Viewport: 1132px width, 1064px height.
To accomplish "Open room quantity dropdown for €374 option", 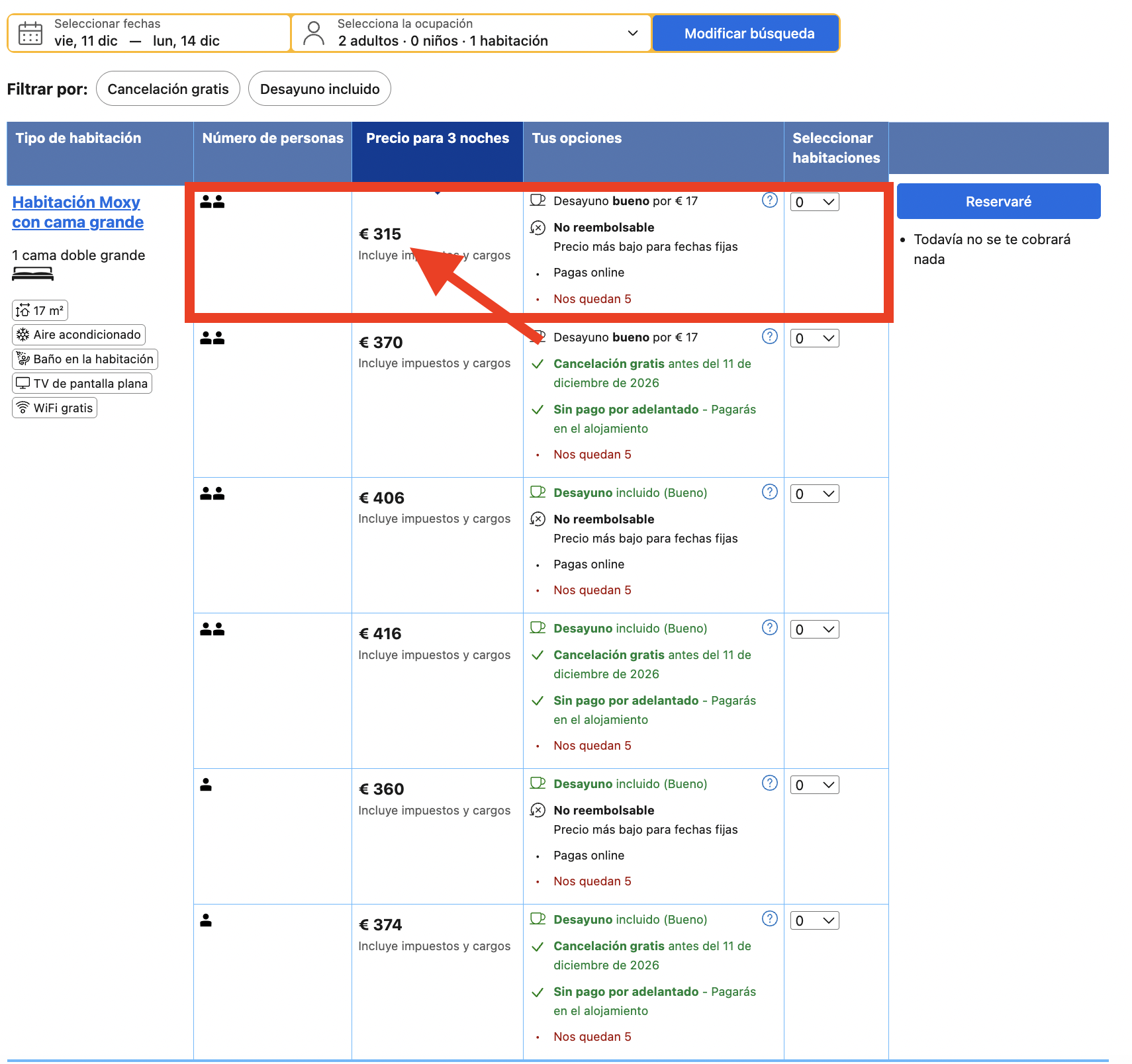I will coord(814,921).
